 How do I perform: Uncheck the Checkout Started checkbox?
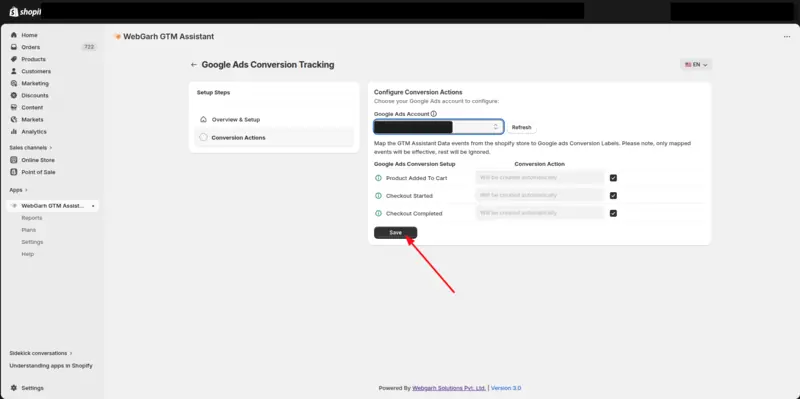(x=613, y=195)
